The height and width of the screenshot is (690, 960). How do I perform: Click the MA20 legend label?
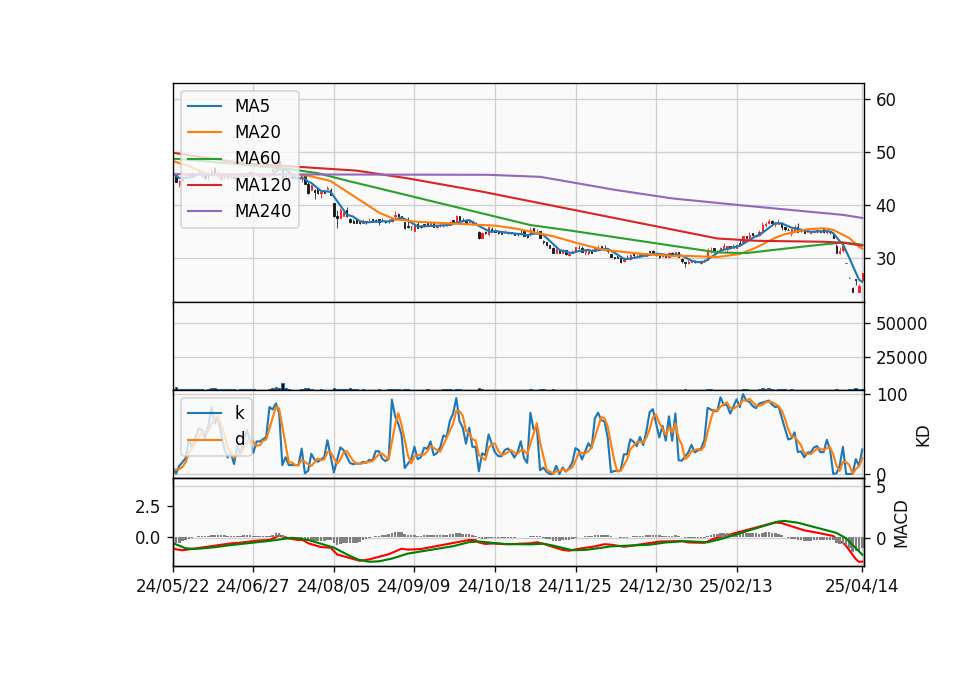click(x=257, y=132)
